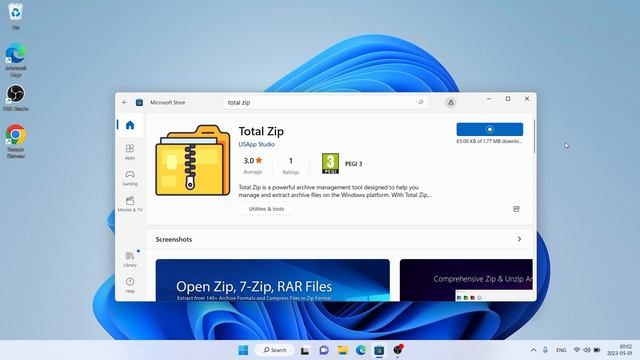Click the volume speaker tray icon
The width and height of the screenshot is (640, 360).
[x=587, y=350]
